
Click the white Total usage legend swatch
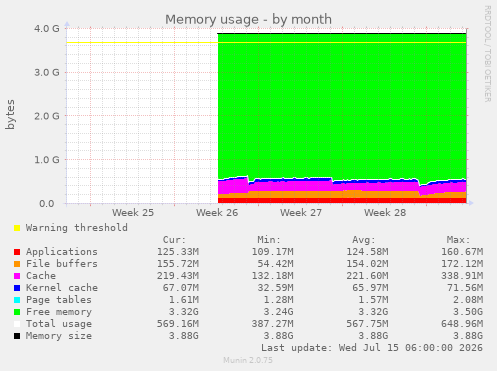click(17, 324)
